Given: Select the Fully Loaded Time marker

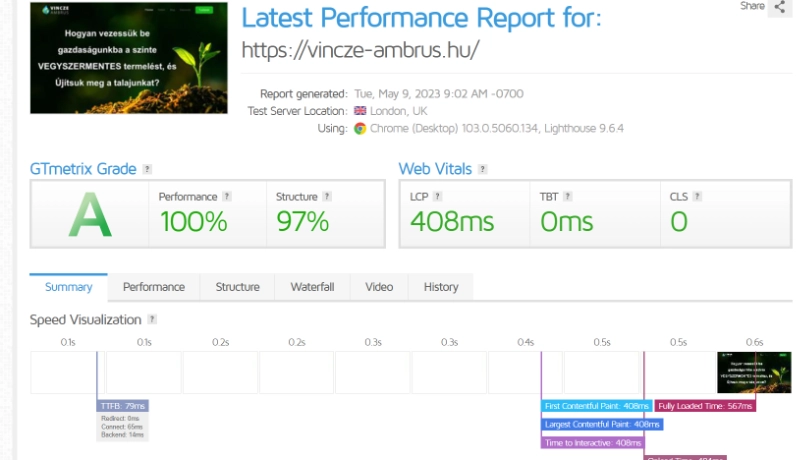Looking at the screenshot, I should pos(705,406).
